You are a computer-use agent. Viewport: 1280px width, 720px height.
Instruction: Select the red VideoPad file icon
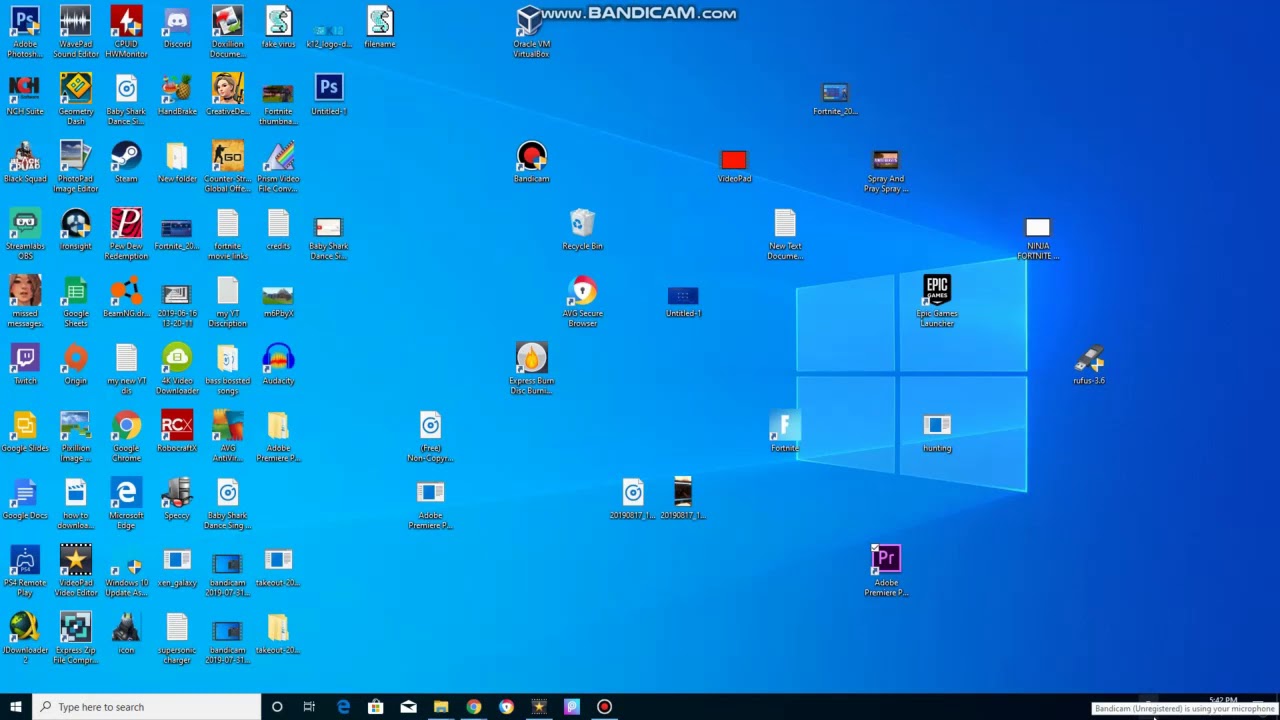click(734, 166)
